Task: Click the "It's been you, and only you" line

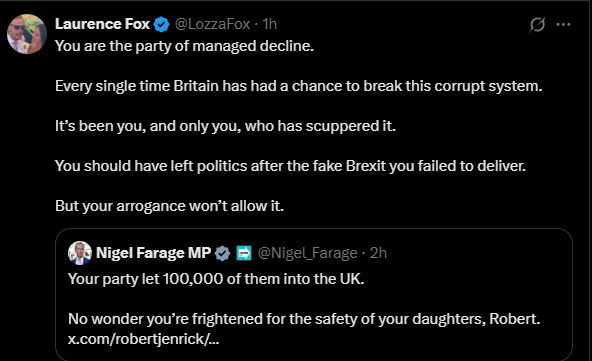Action: (x=225, y=126)
